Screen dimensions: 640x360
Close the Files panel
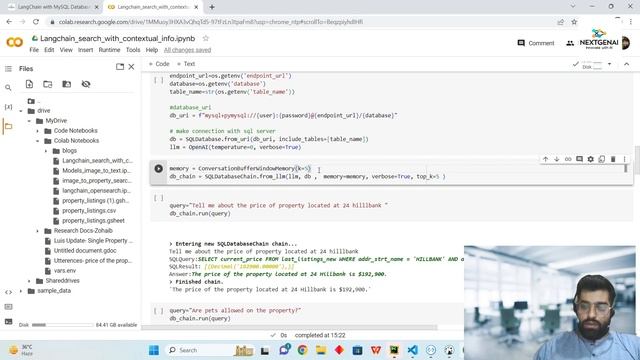click(131, 67)
